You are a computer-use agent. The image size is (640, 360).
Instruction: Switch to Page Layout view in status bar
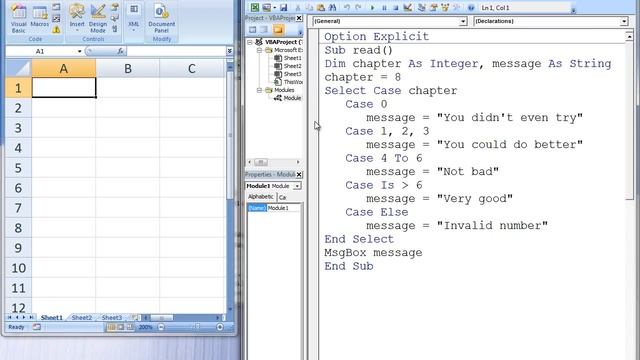point(120,327)
